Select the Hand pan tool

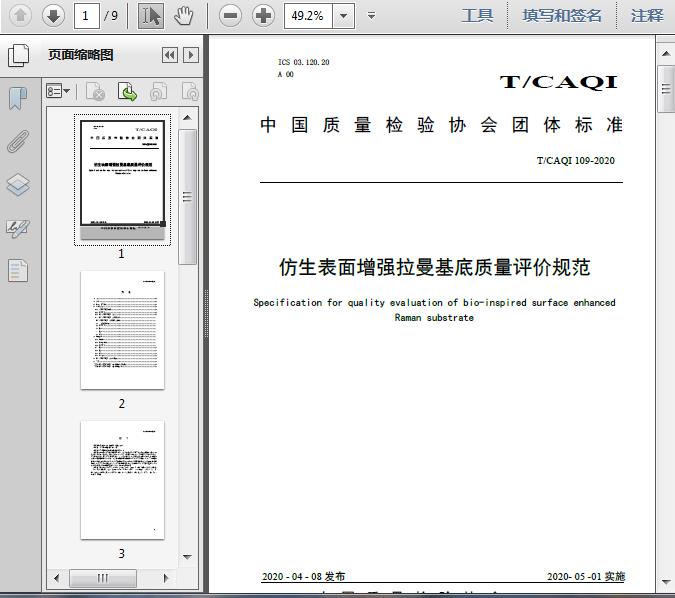click(x=183, y=15)
